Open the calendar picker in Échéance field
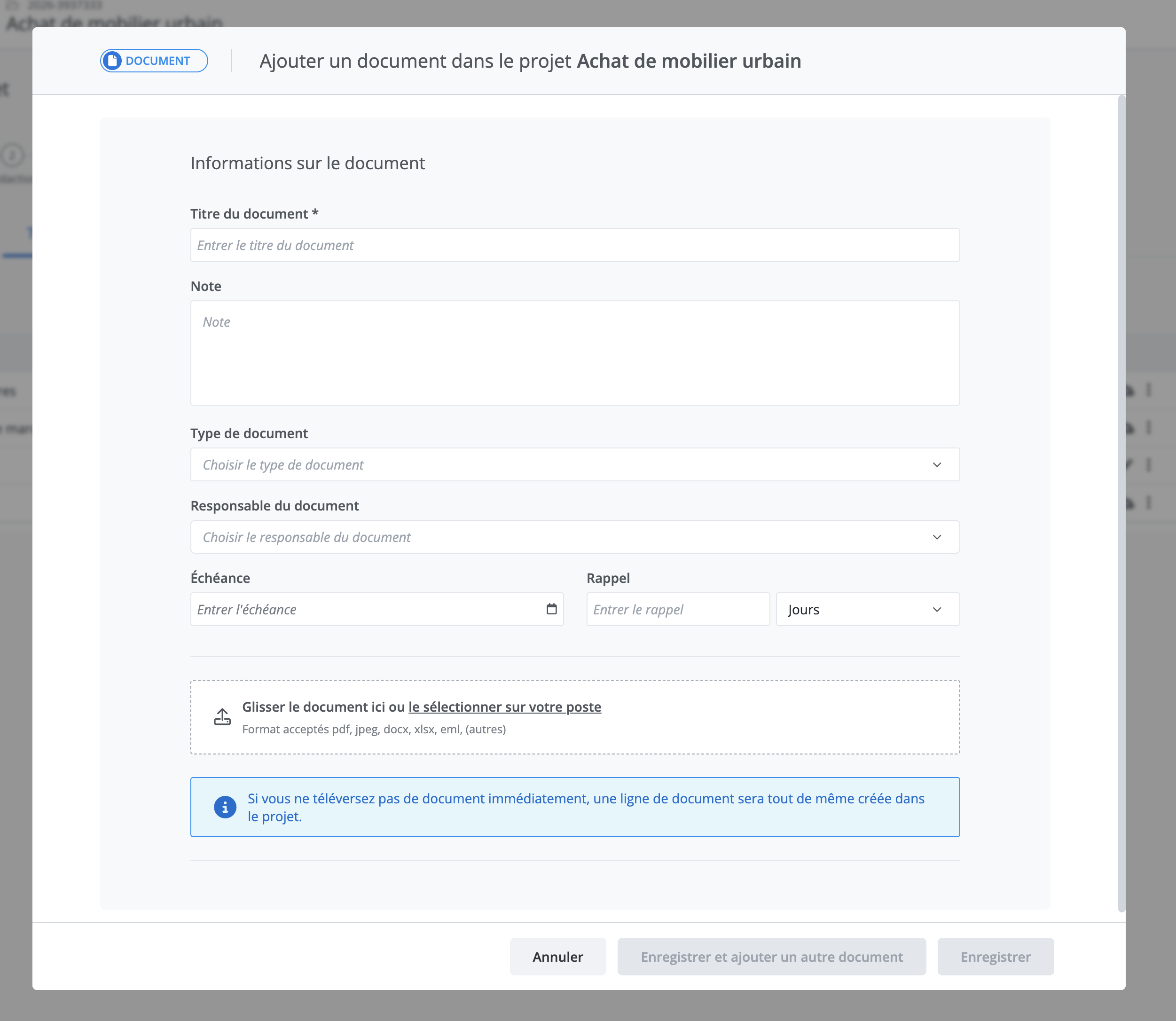This screenshot has width=1176, height=1021. [551, 609]
